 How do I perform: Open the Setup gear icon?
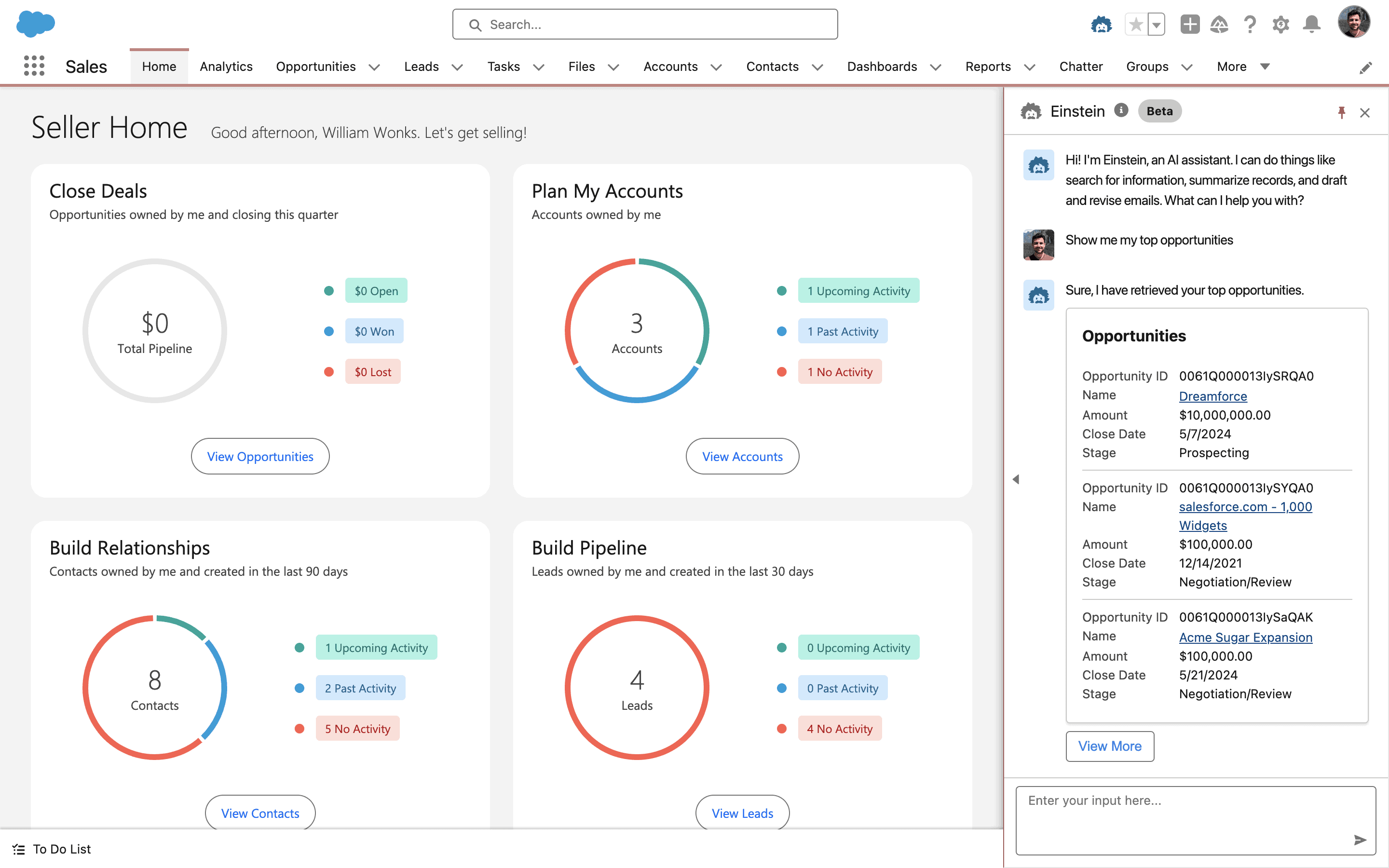1280,25
